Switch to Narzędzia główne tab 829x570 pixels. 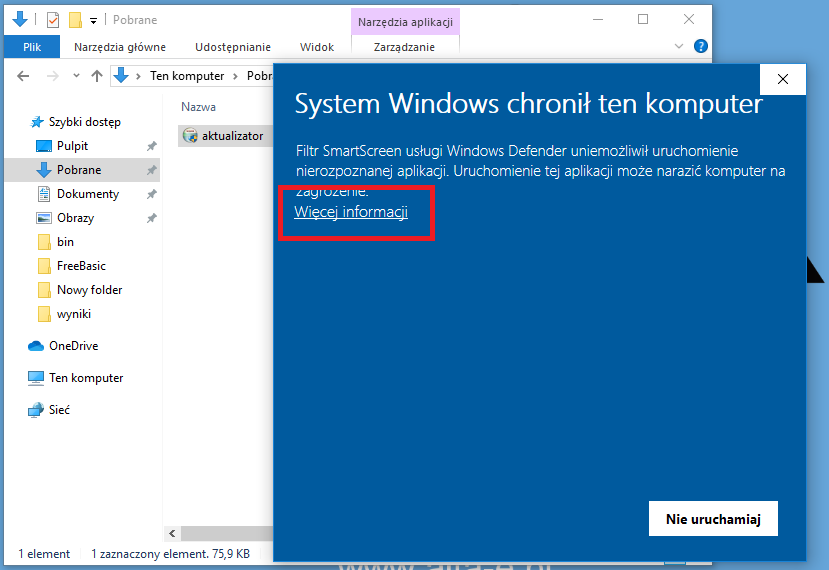pyautogui.click(x=120, y=47)
